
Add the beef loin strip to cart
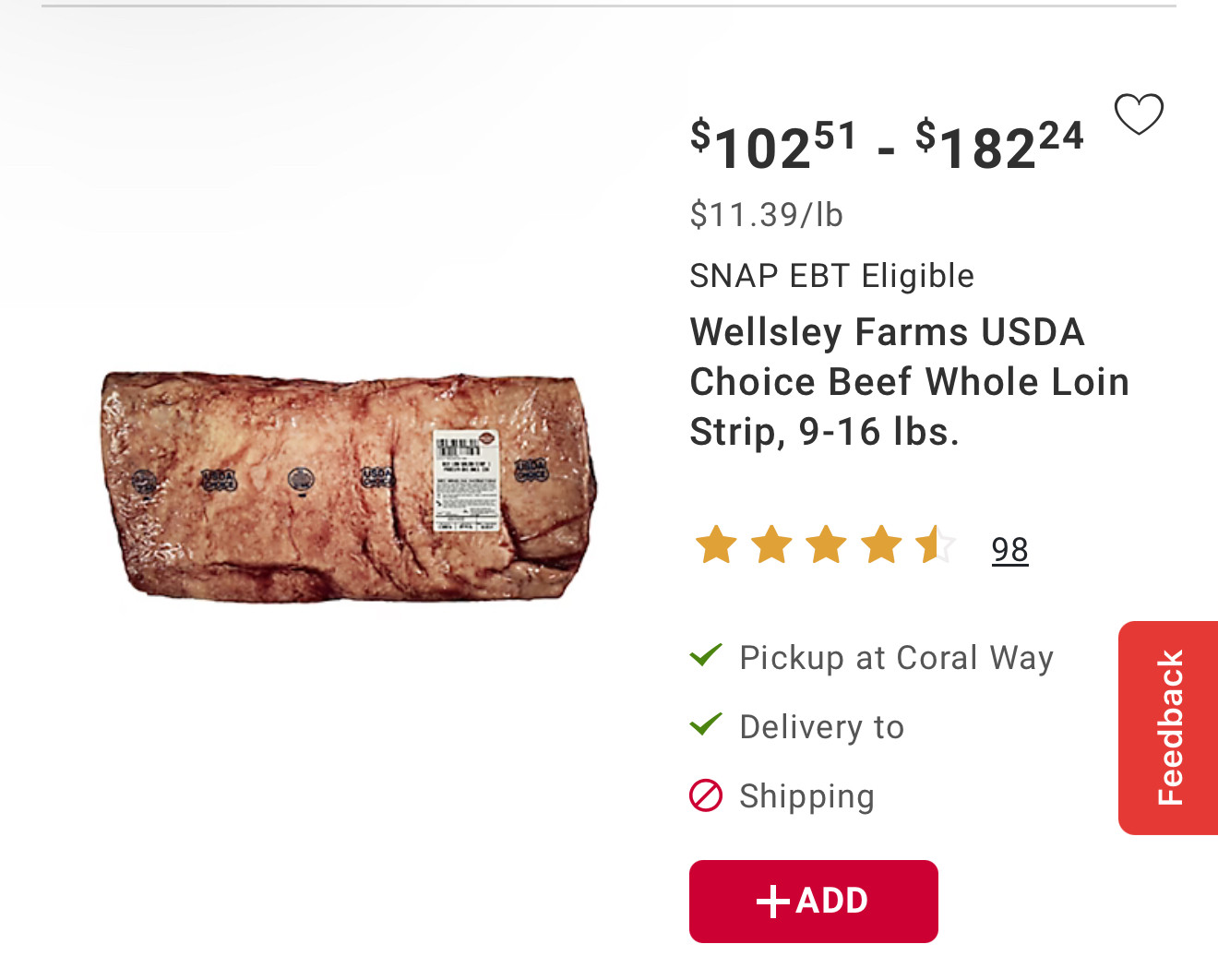coord(814,902)
